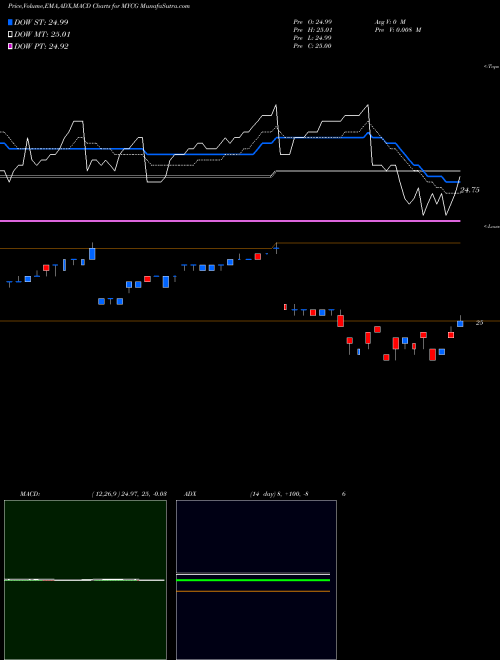Click the 'ADX' panel heading

click(x=190, y=494)
